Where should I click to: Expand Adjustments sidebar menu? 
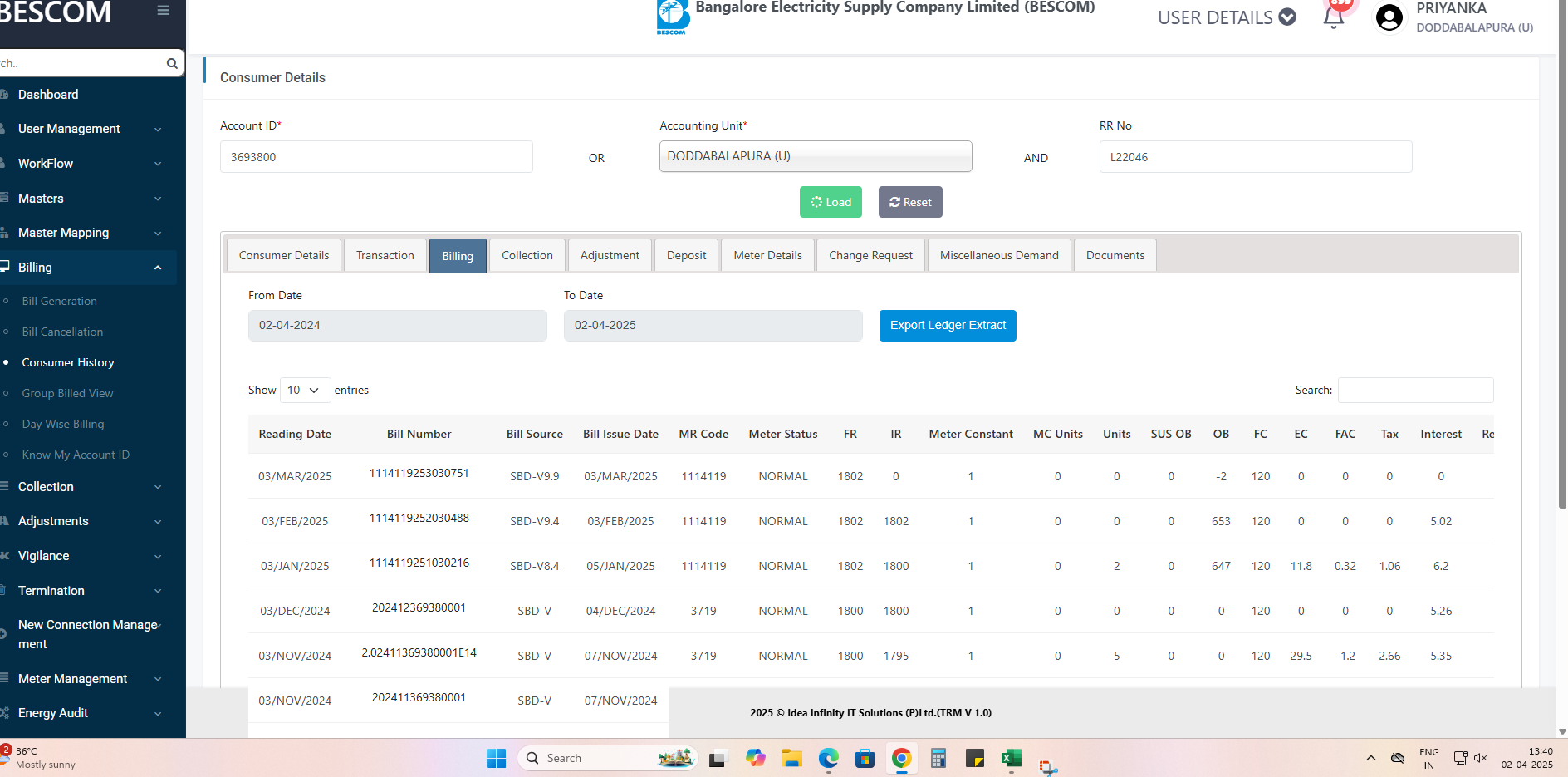88,521
